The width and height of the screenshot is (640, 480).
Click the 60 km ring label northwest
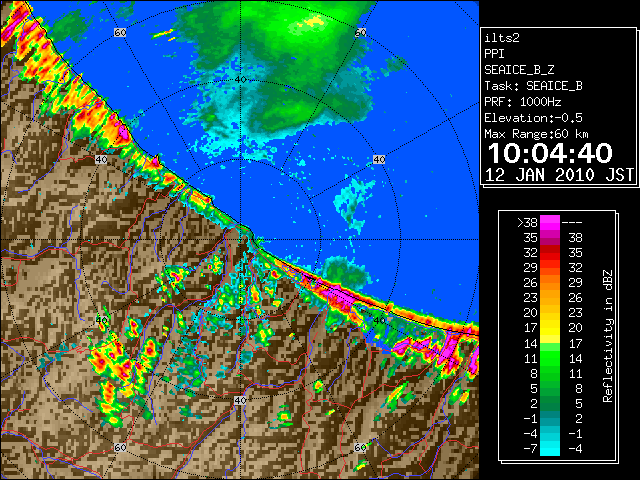pyautogui.click(x=120, y=33)
